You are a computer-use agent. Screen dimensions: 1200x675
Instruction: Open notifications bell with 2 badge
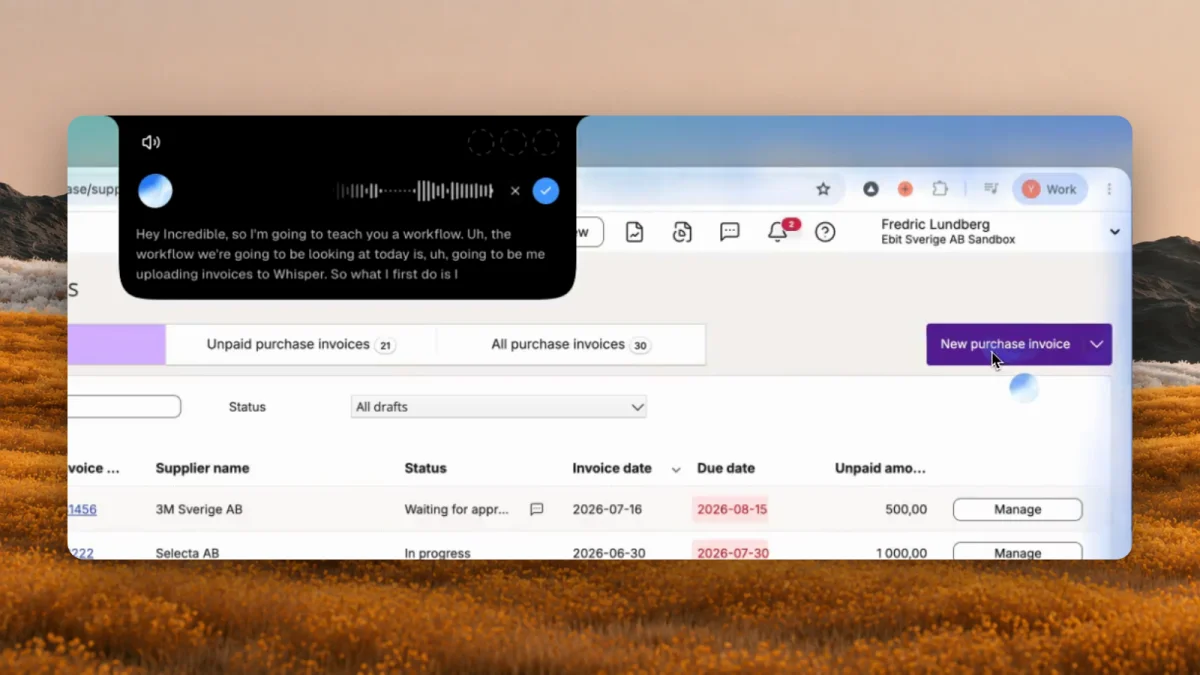tap(778, 232)
